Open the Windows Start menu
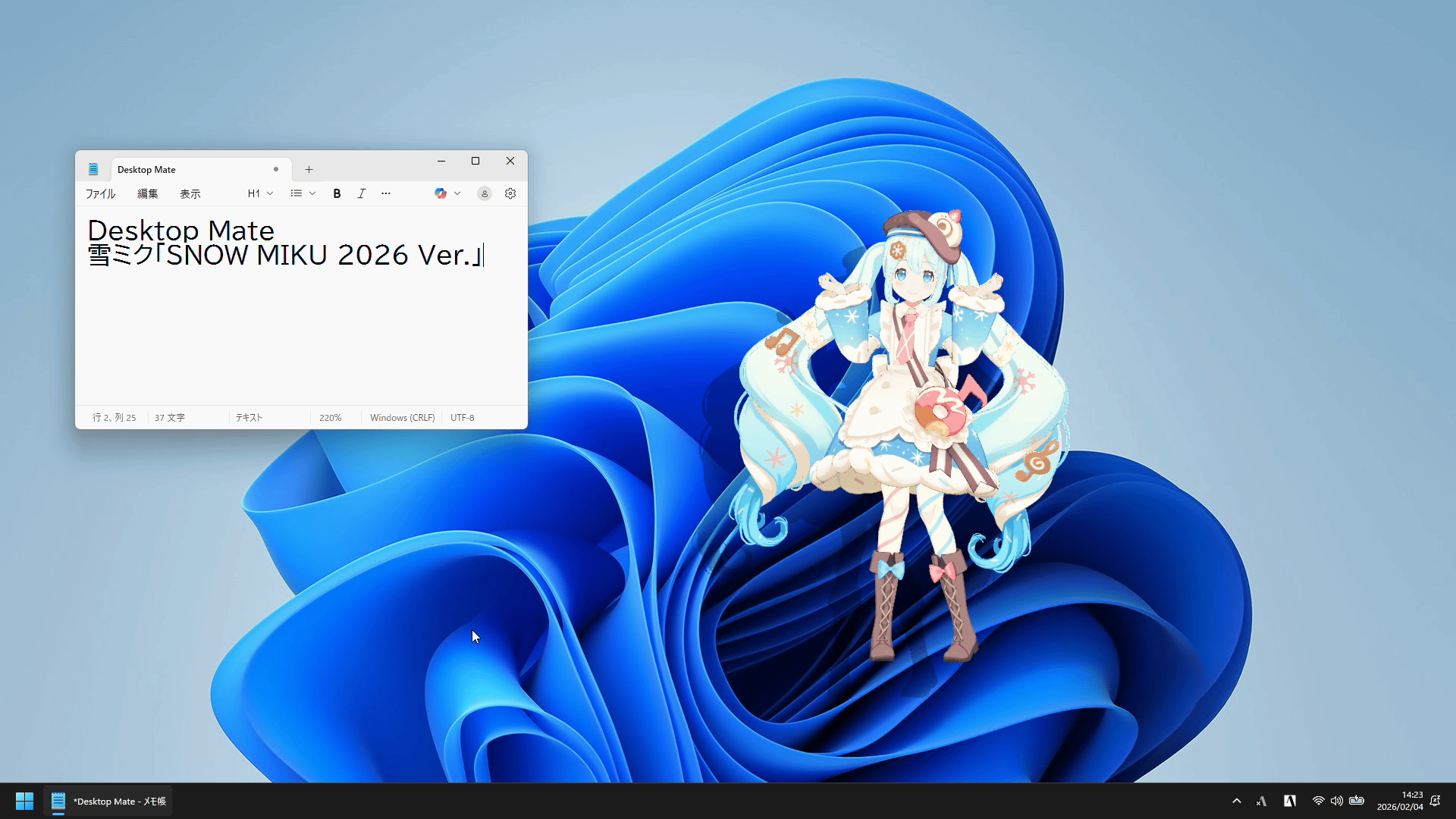This screenshot has height=819, width=1456. click(x=24, y=801)
